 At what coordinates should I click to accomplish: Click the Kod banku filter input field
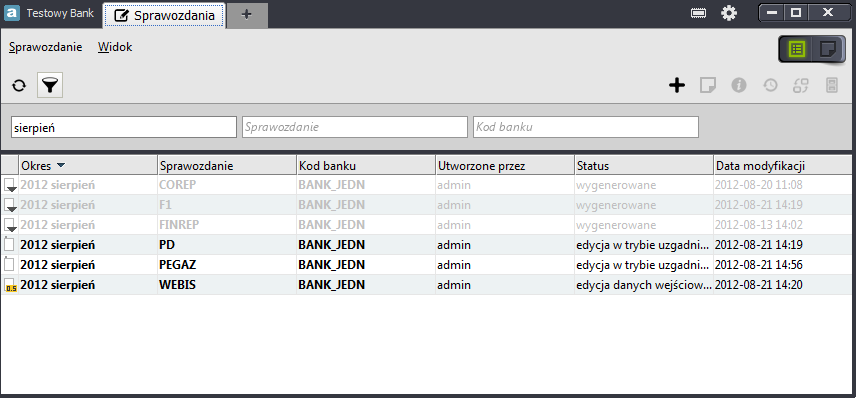point(586,127)
